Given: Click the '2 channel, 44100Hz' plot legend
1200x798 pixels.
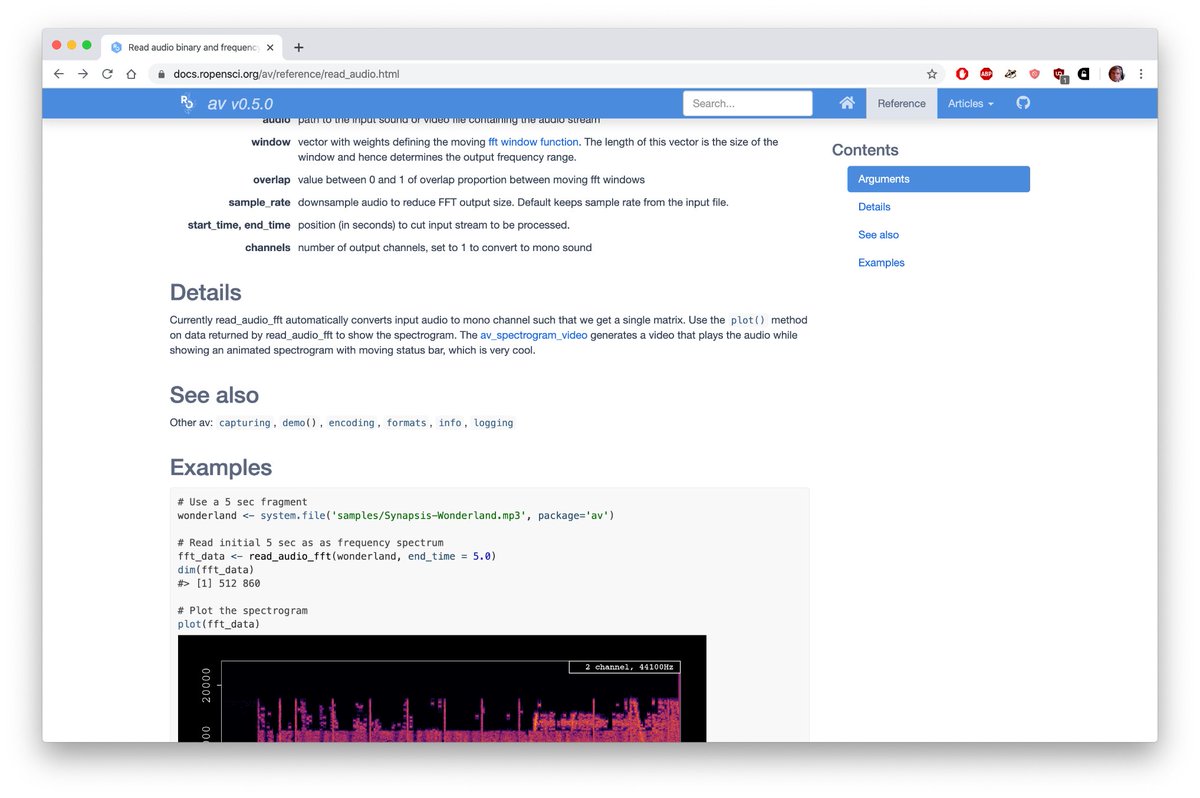Looking at the screenshot, I should (624, 667).
